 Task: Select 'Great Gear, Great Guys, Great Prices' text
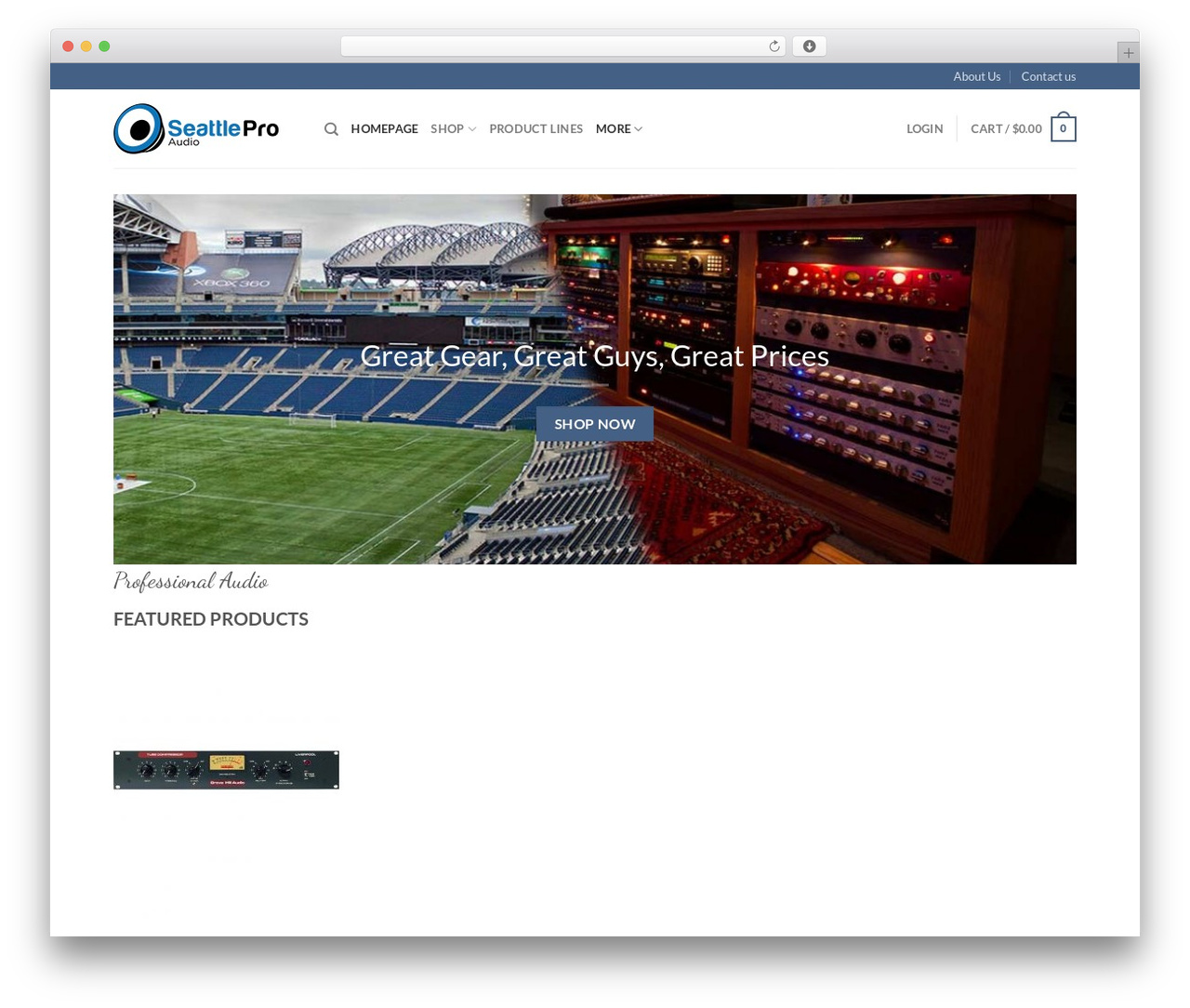(x=595, y=356)
